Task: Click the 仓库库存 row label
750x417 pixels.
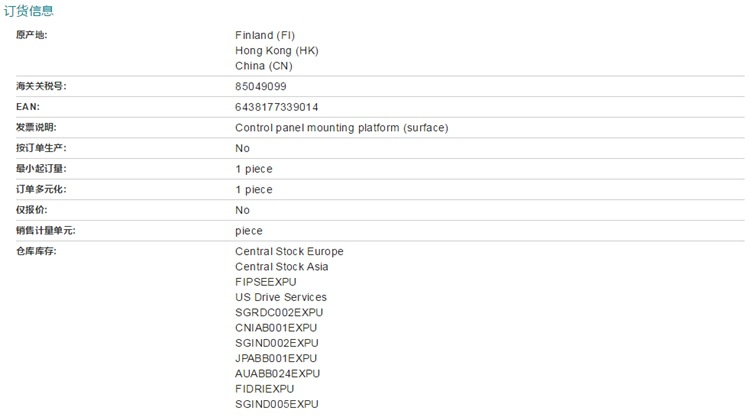Action: click(x=37, y=251)
